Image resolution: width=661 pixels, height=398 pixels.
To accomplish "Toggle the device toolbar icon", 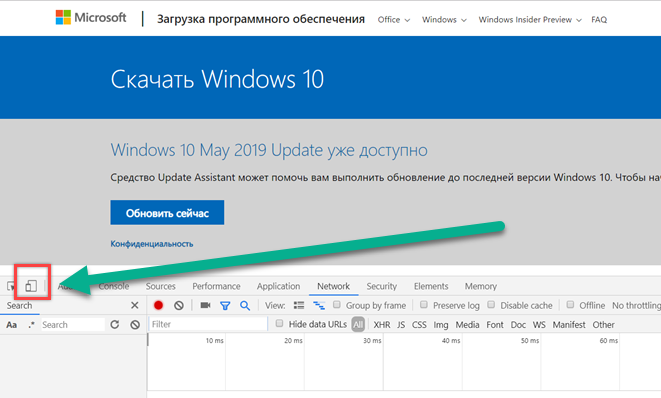I will [31, 286].
